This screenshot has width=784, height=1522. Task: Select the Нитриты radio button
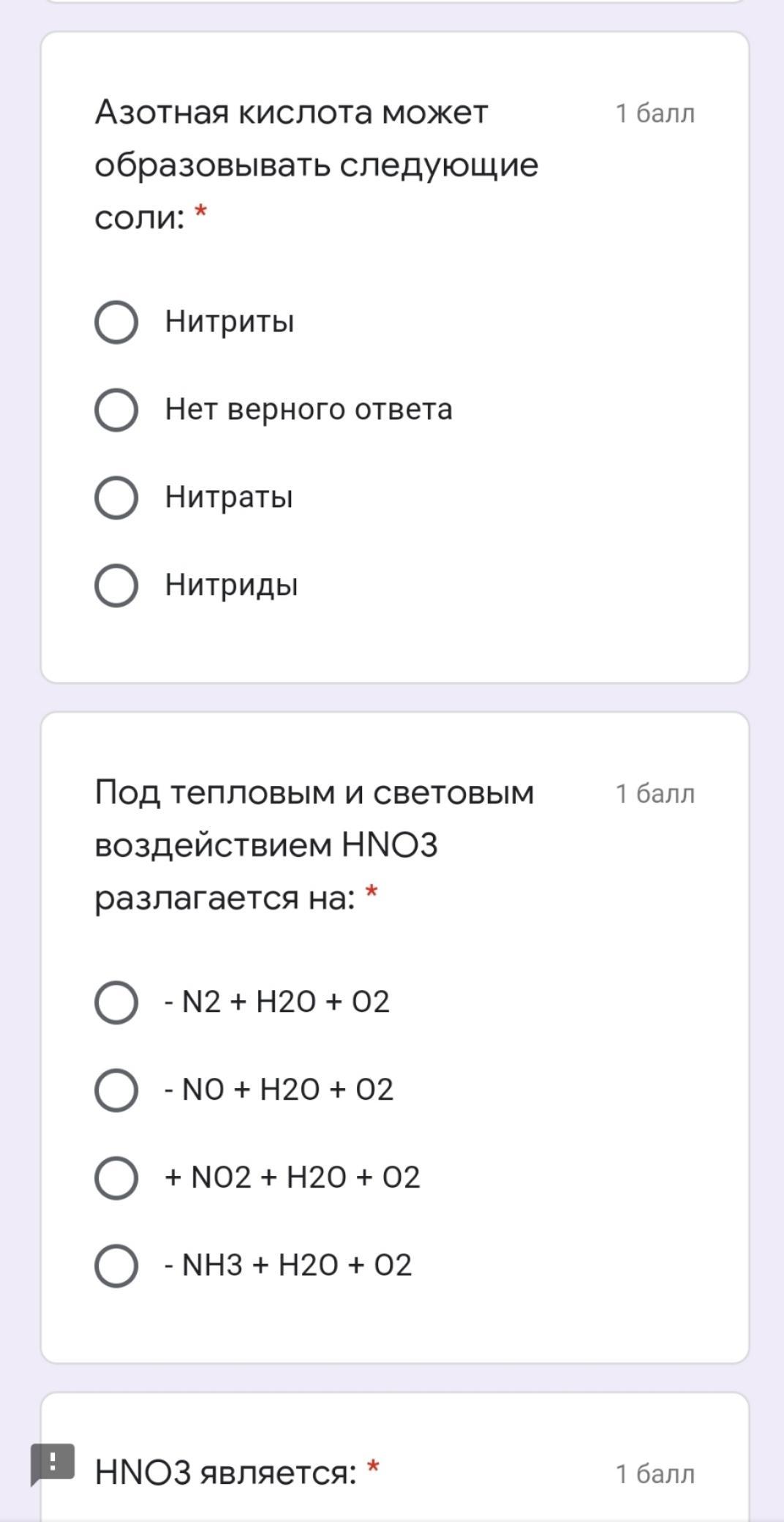tap(116, 322)
